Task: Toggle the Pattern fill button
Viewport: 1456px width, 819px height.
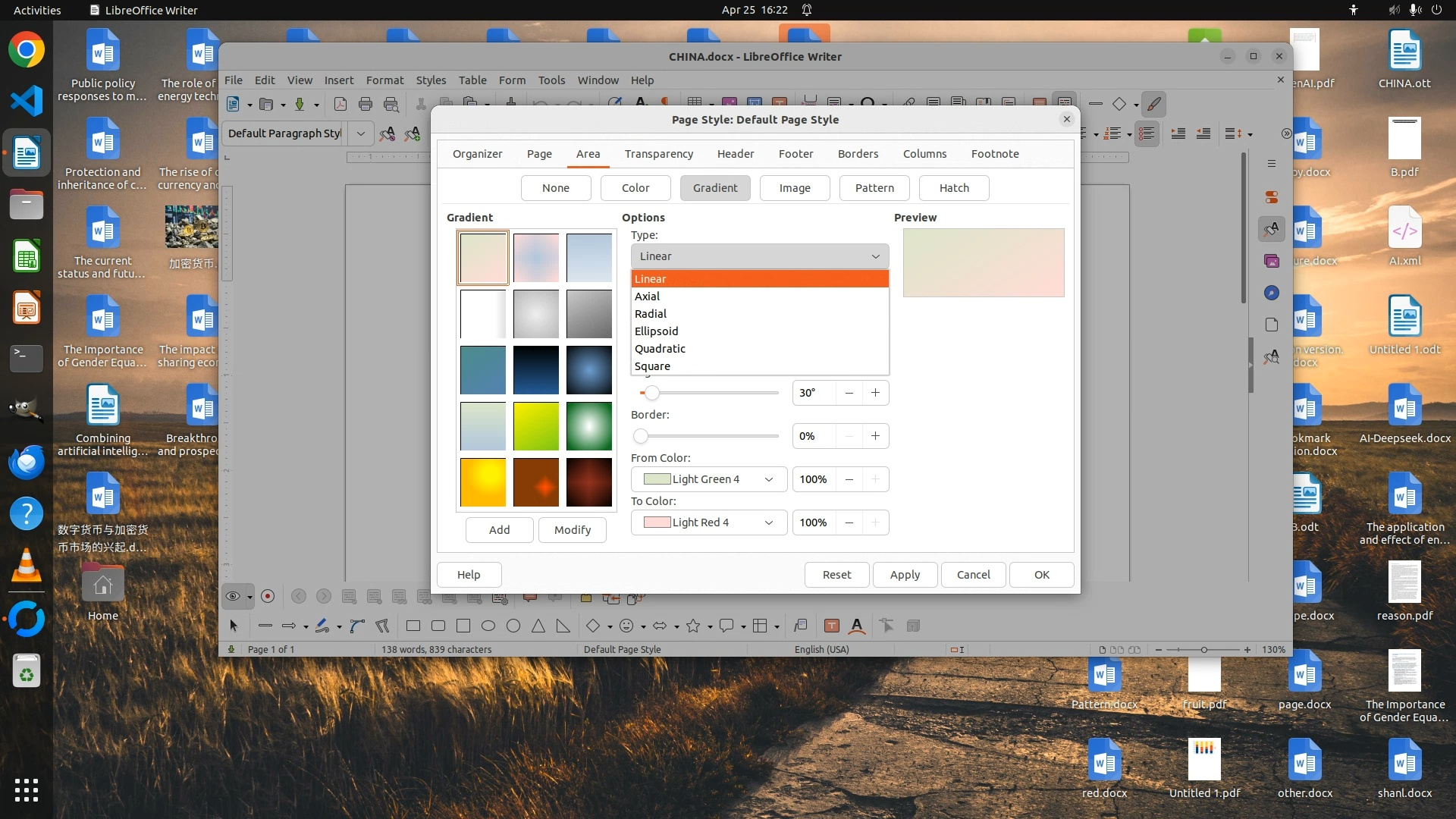Action: click(x=874, y=188)
